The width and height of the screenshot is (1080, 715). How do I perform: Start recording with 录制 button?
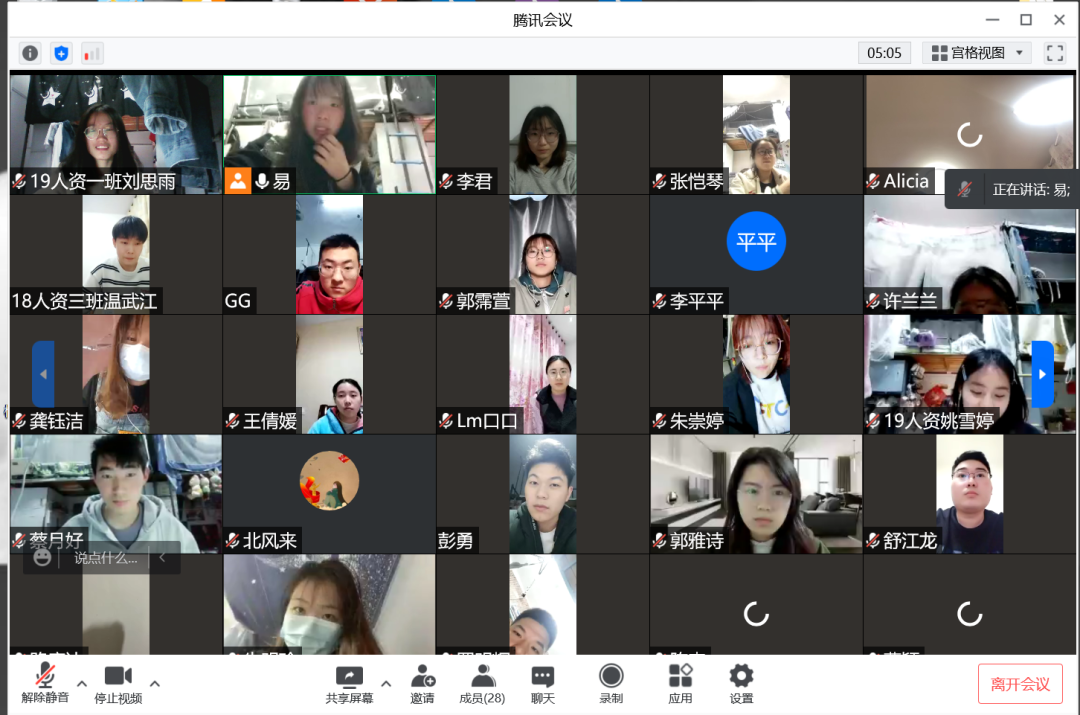click(x=611, y=684)
